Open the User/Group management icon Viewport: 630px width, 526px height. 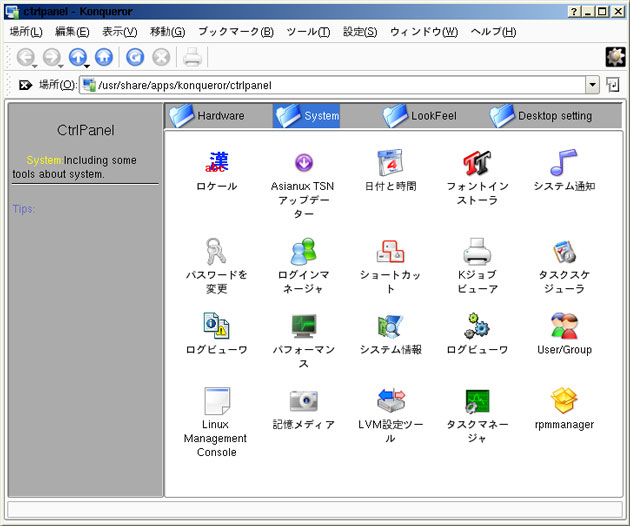pyautogui.click(x=564, y=326)
